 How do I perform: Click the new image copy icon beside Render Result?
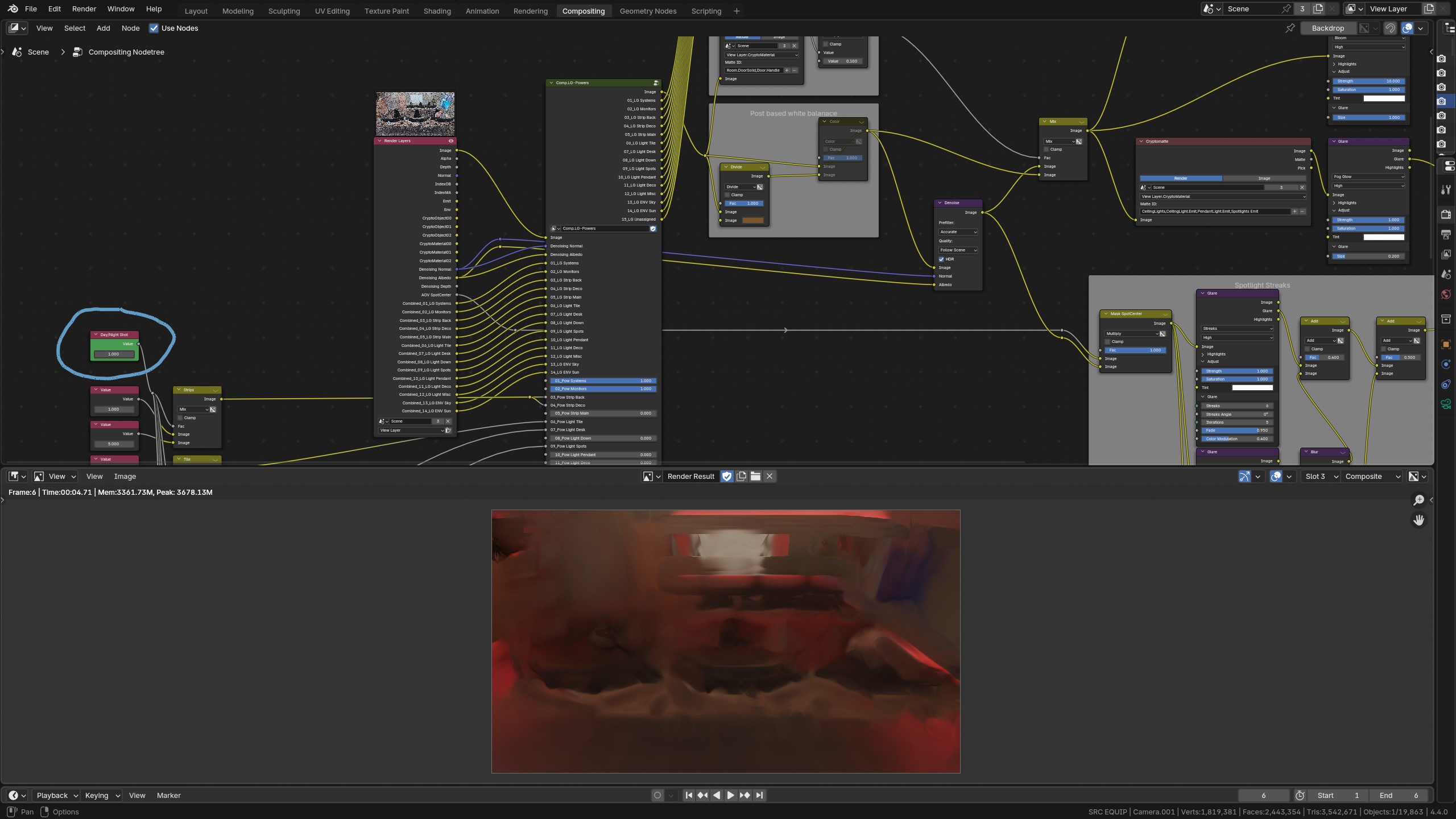click(x=741, y=477)
